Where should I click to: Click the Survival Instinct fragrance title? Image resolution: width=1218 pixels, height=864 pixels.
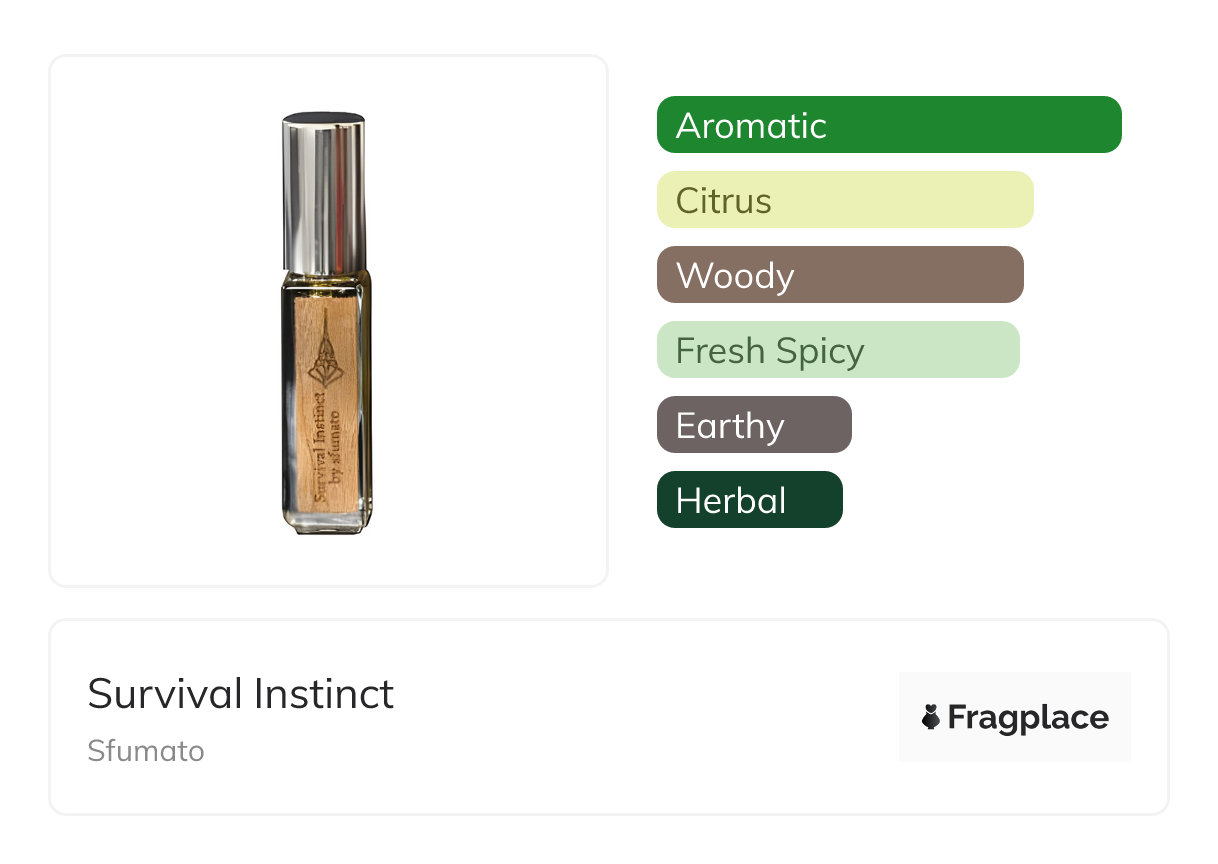pyautogui.click(x=240, y=694)
